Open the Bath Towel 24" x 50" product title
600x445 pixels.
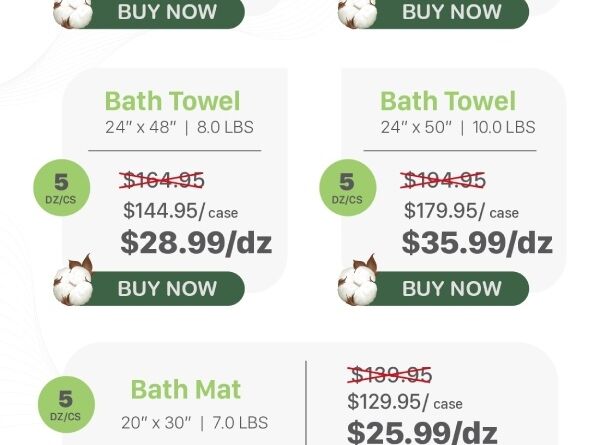pos(448,101)
